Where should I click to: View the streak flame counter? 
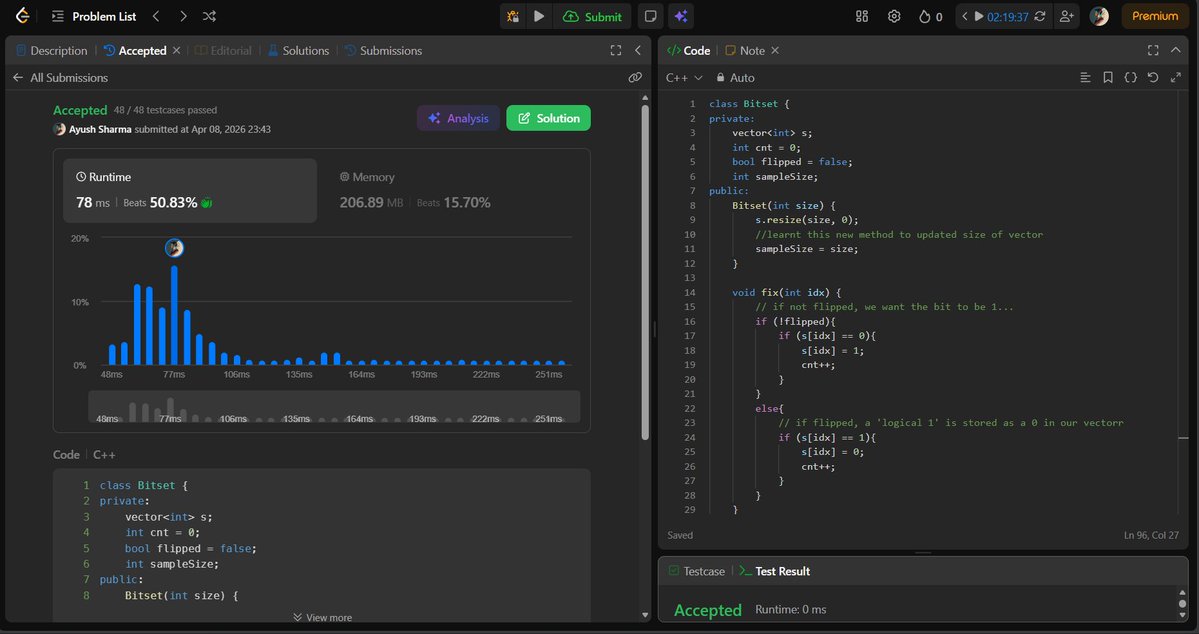[931, 16]
